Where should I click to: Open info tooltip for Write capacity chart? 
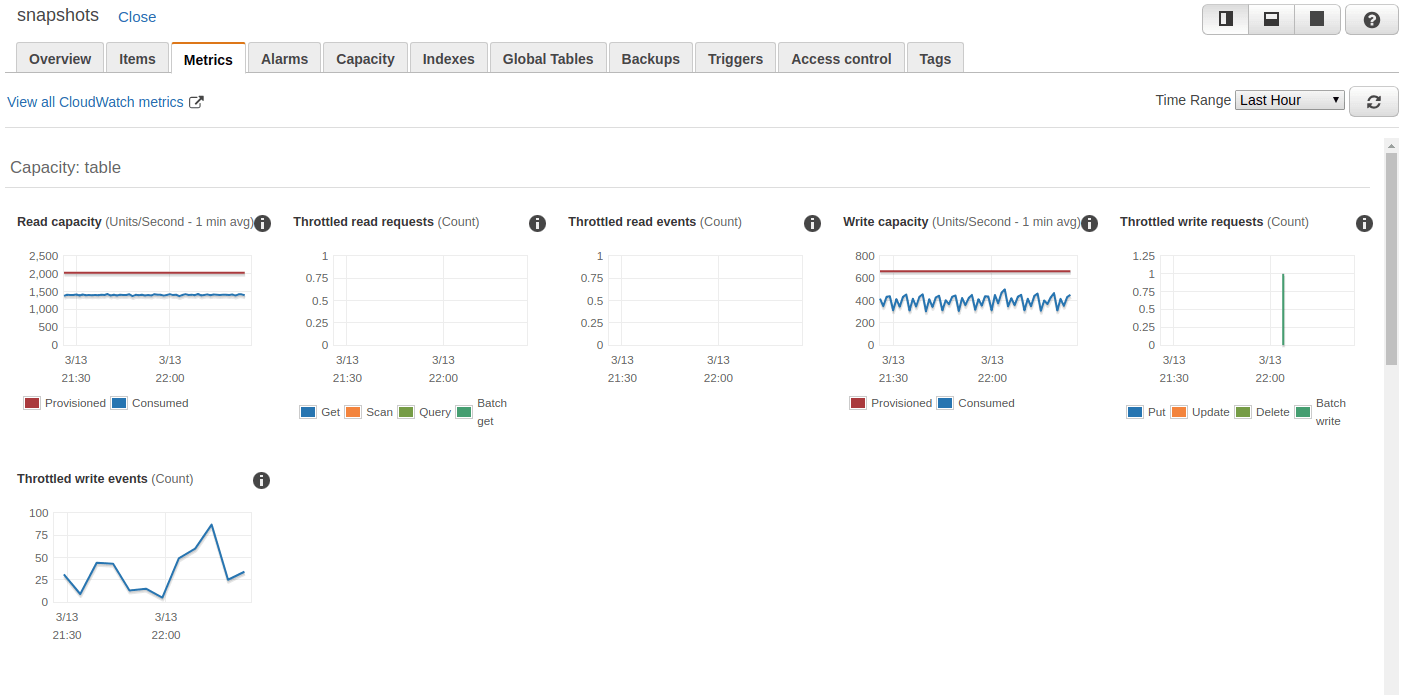click(1089, 223)
